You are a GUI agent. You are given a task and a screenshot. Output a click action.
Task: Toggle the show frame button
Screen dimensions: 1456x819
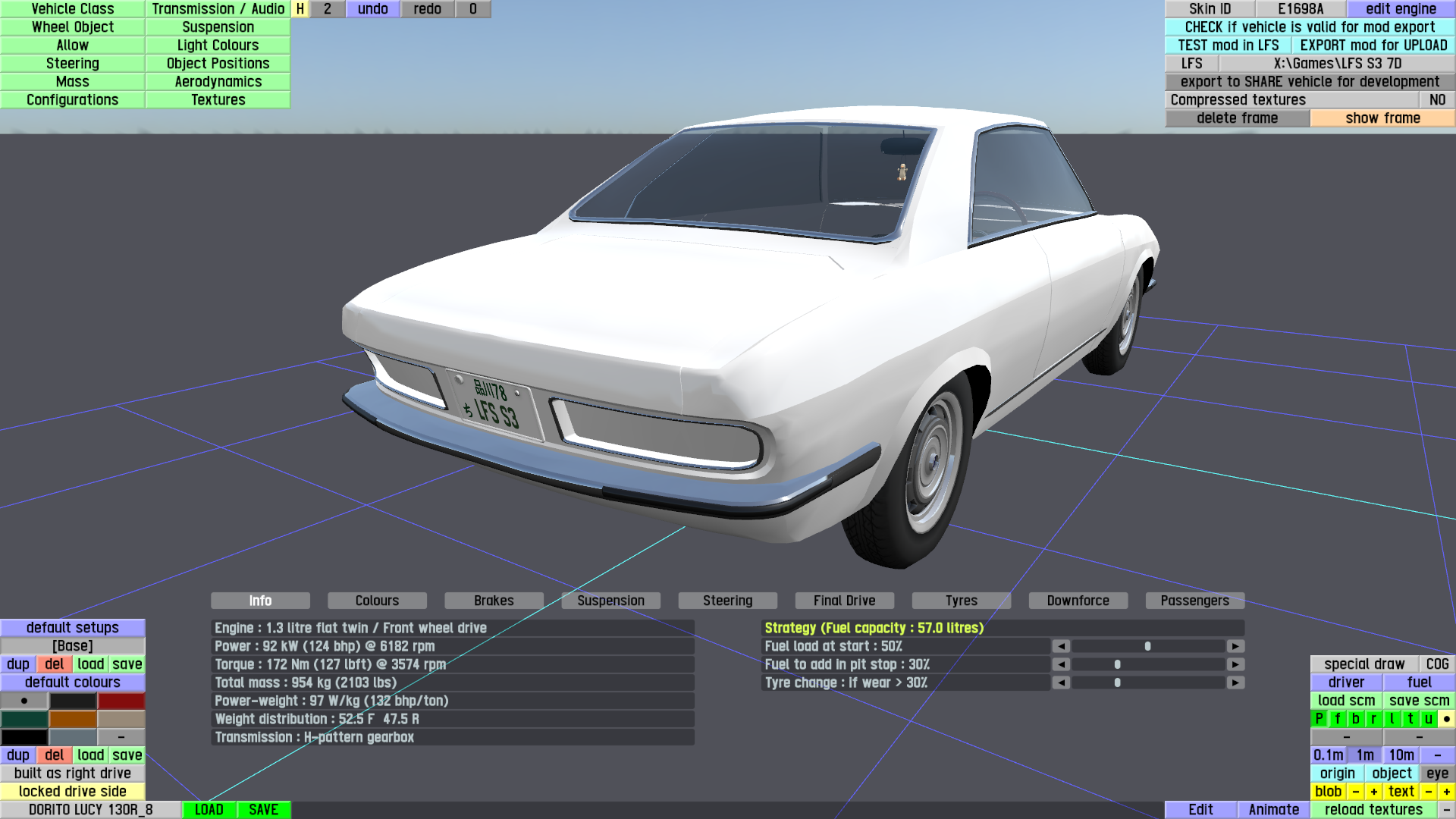(1382, 118)
